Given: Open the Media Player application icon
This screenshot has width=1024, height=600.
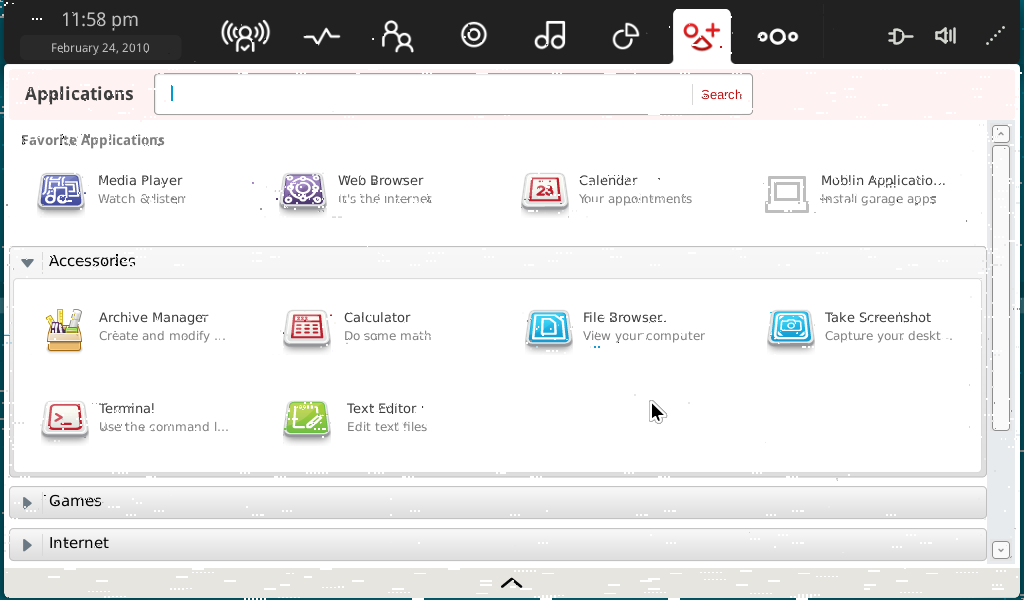Looking at the screenshot, I should click(x=60, y=191).
